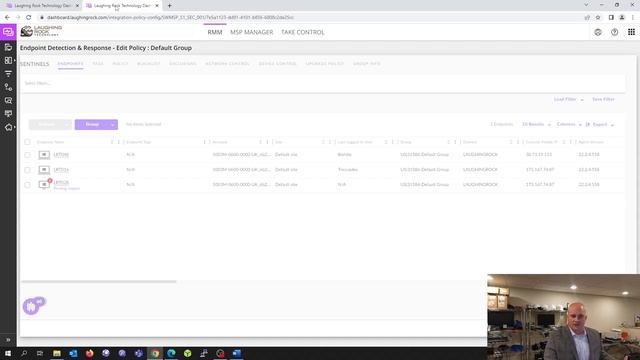This screenshot has height=360, width=640.
Task: Click the monitor search icon in sidebar
Action: (8, 100)
